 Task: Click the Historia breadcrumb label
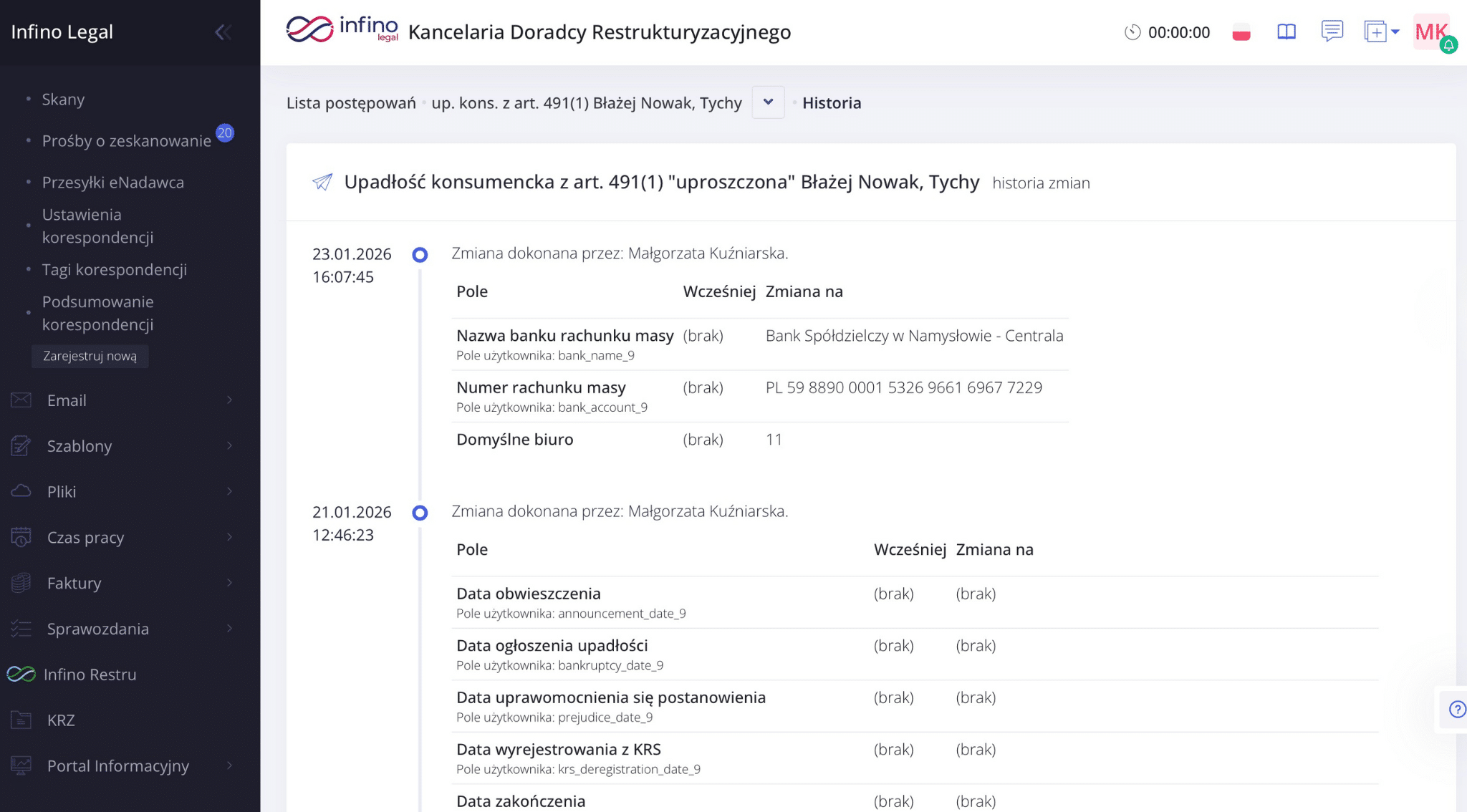832,103
